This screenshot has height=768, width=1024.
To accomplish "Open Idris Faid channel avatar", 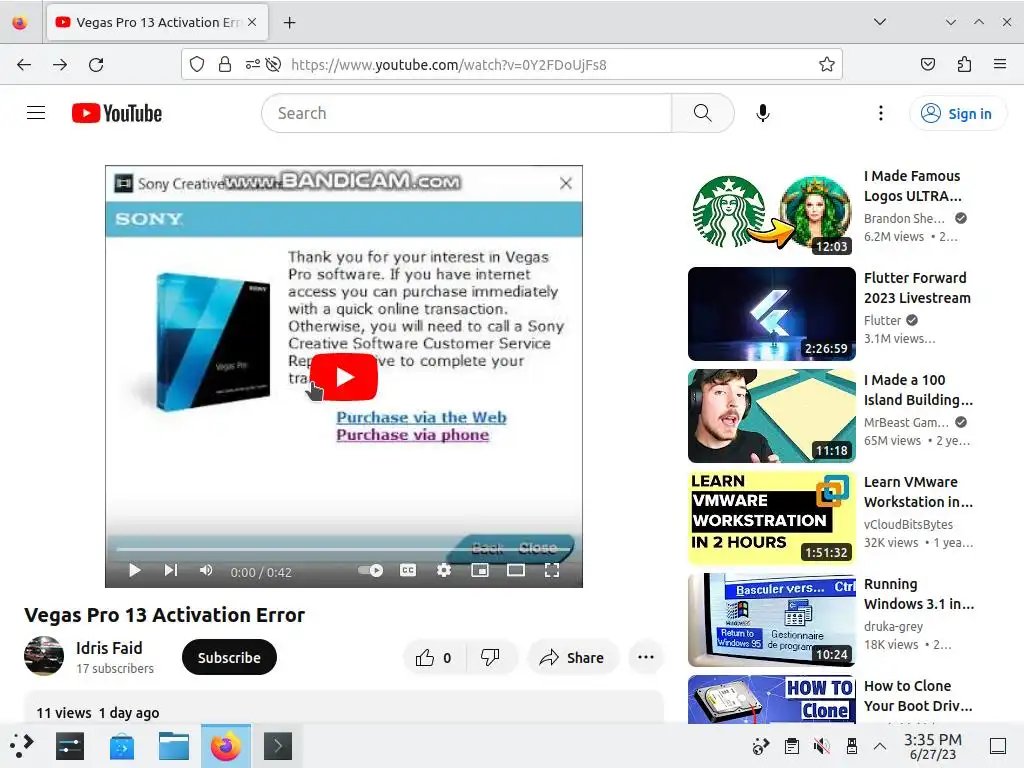I will pyautogui.click(x=44, y=656).
